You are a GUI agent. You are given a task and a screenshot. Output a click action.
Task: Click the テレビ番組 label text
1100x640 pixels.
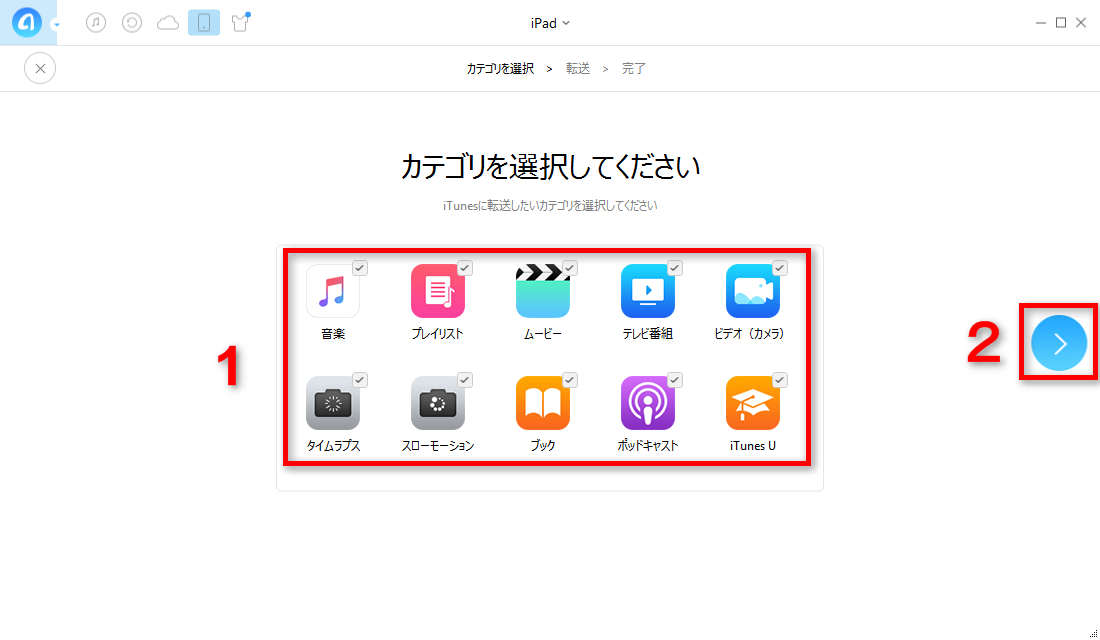648,334
